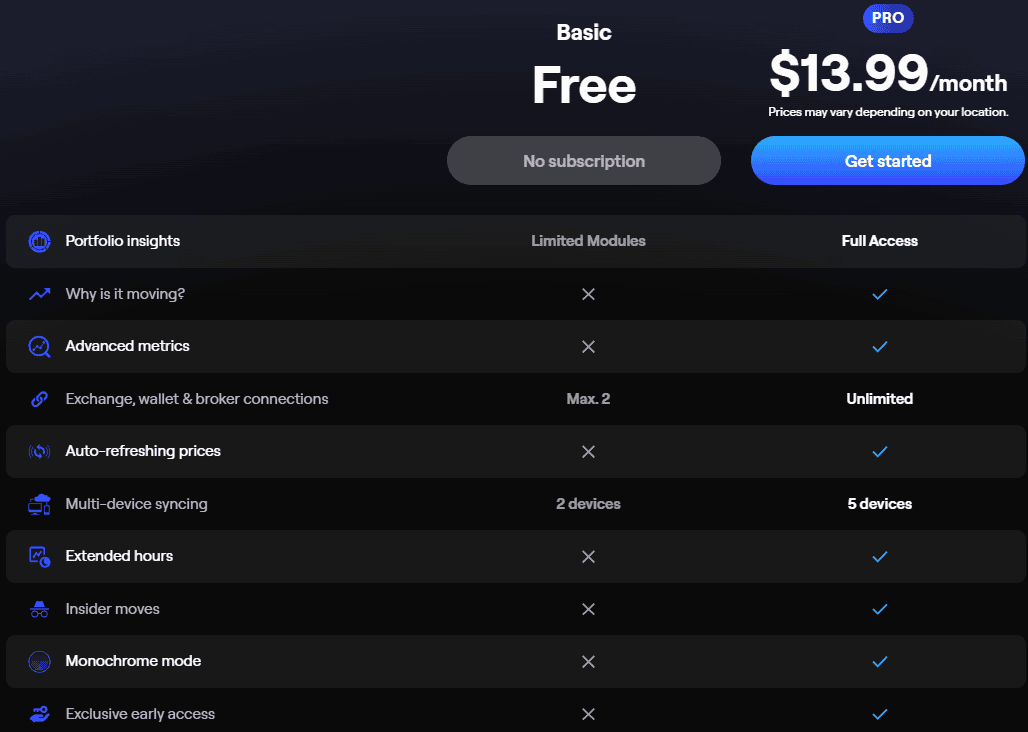
Task: Click the Extended hours clock icon
Action: point(39,556)
